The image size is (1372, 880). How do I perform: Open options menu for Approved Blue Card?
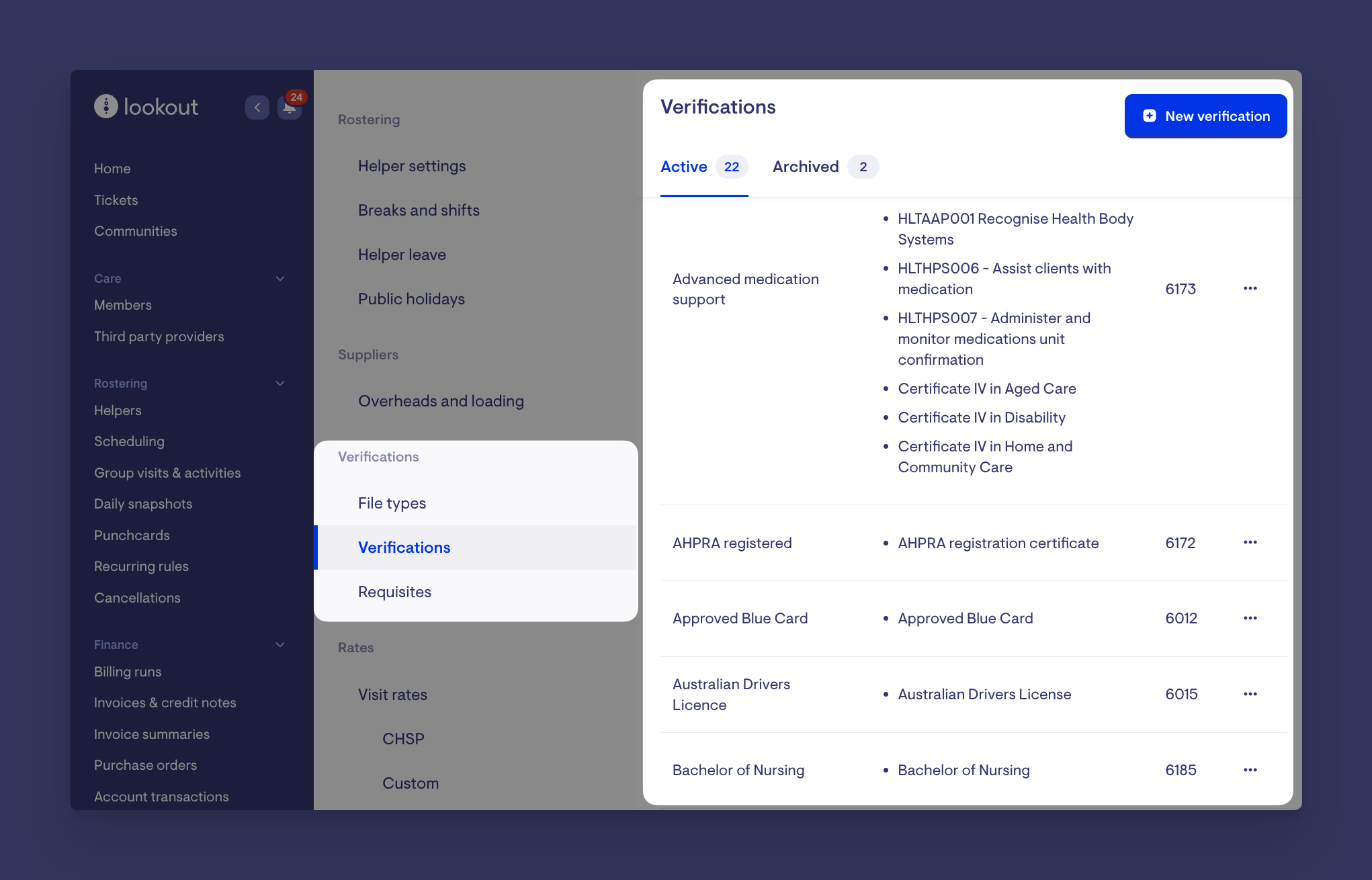1250,618
